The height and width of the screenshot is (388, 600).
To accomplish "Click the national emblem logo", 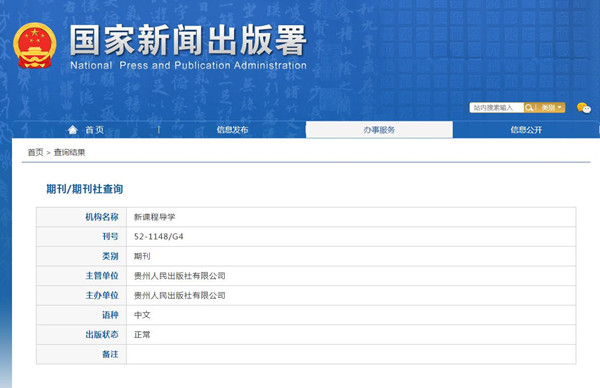I will (34, 46).
